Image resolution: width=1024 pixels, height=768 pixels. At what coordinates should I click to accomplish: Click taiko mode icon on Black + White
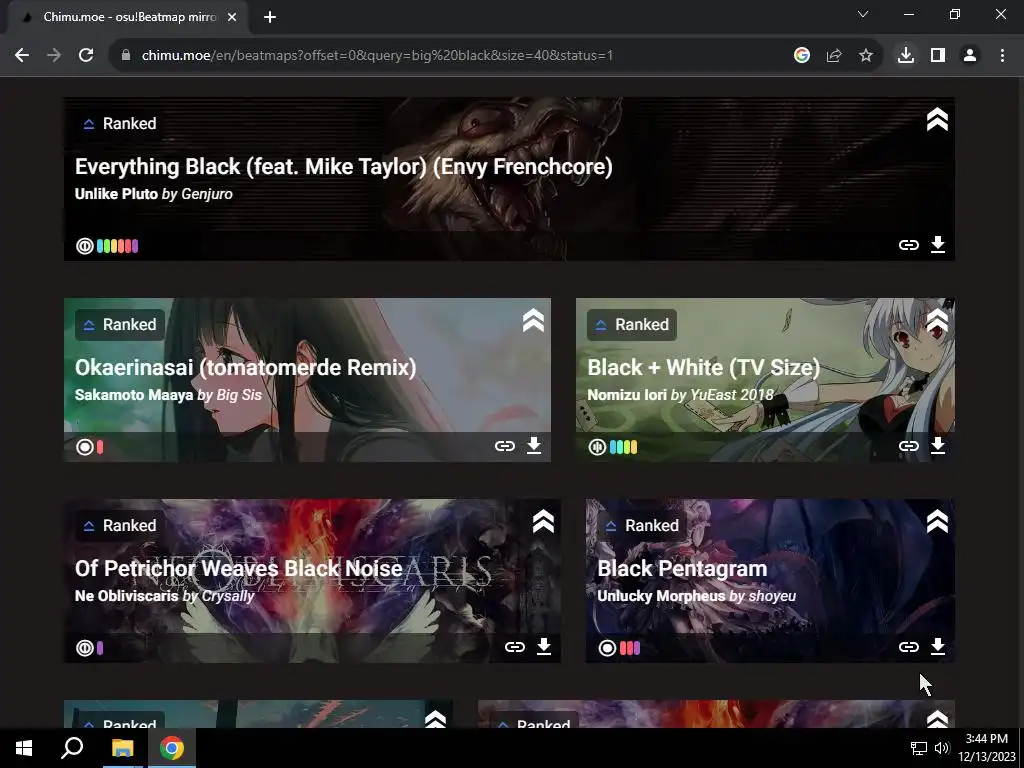[x=597, y=447]
